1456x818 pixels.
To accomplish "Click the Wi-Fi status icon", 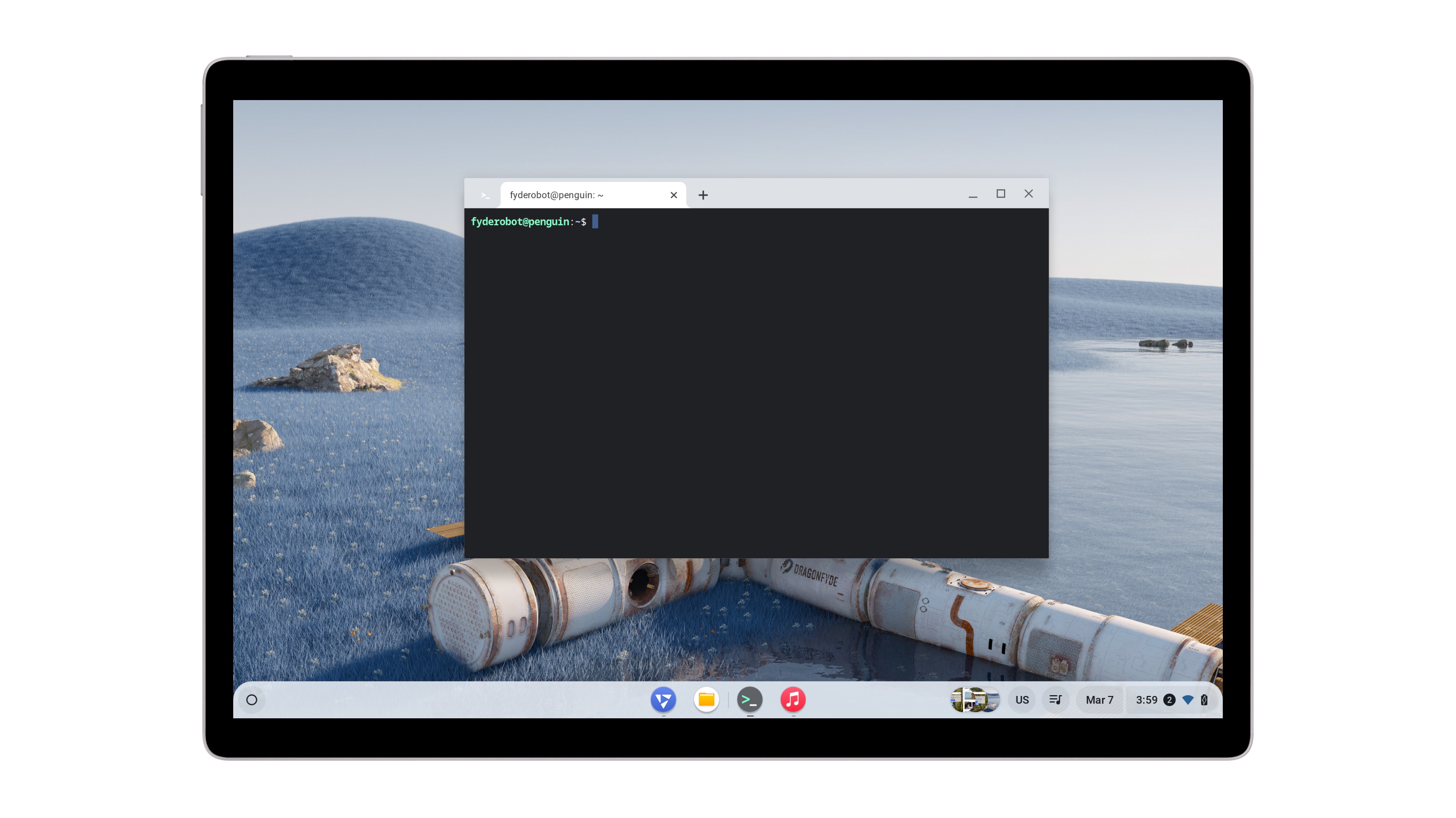I will pos(1188,700).
